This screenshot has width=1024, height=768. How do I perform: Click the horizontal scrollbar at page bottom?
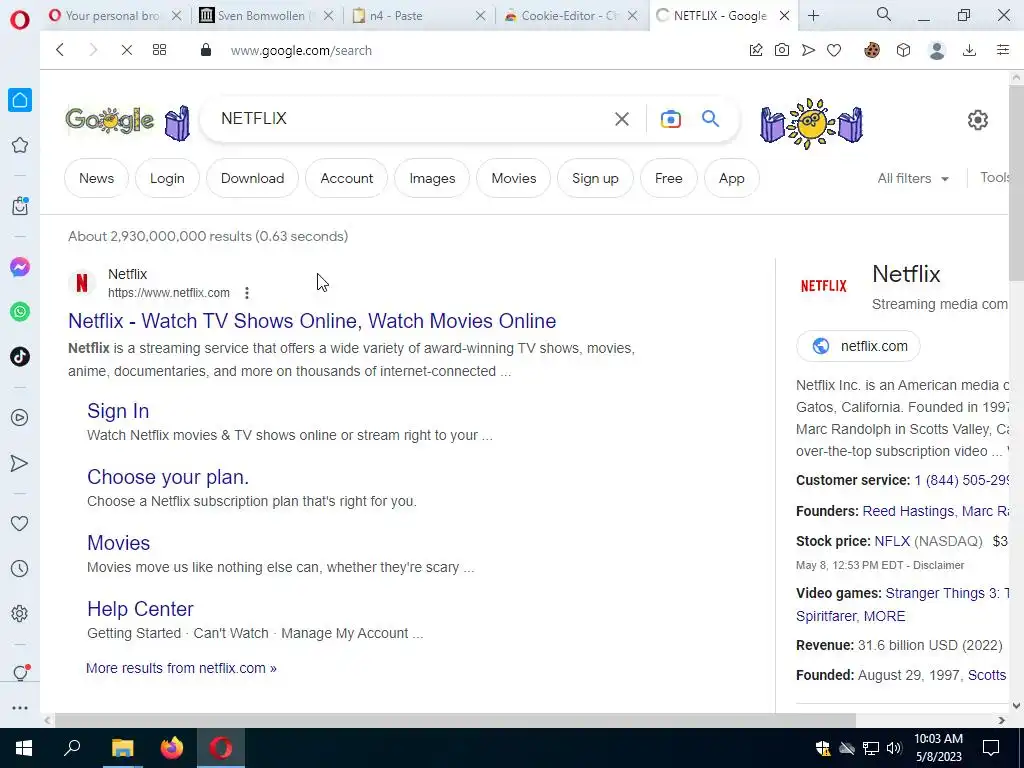click(x=455, y=720)
